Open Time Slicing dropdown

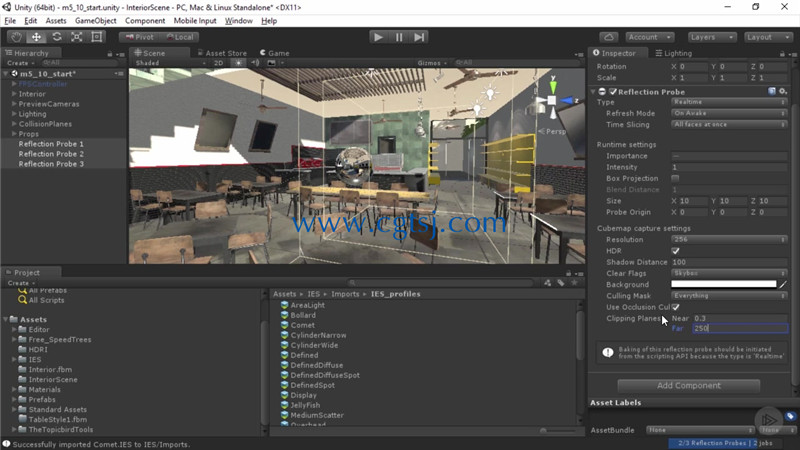tap(729, 124)
